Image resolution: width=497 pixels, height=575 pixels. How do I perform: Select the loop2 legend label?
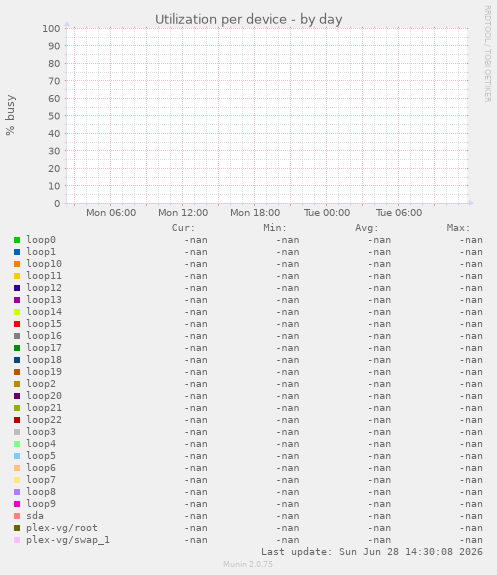[41, 384]
